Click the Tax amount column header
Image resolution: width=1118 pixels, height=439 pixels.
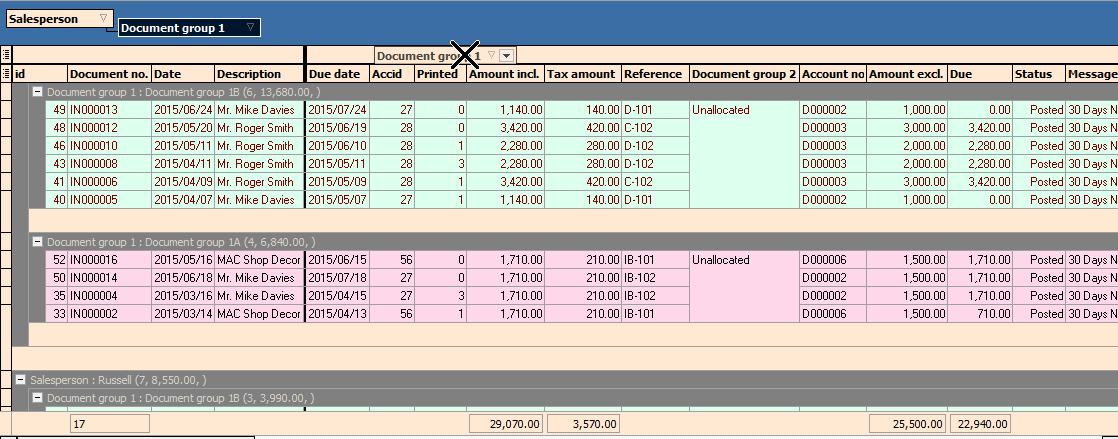[581, 74]
